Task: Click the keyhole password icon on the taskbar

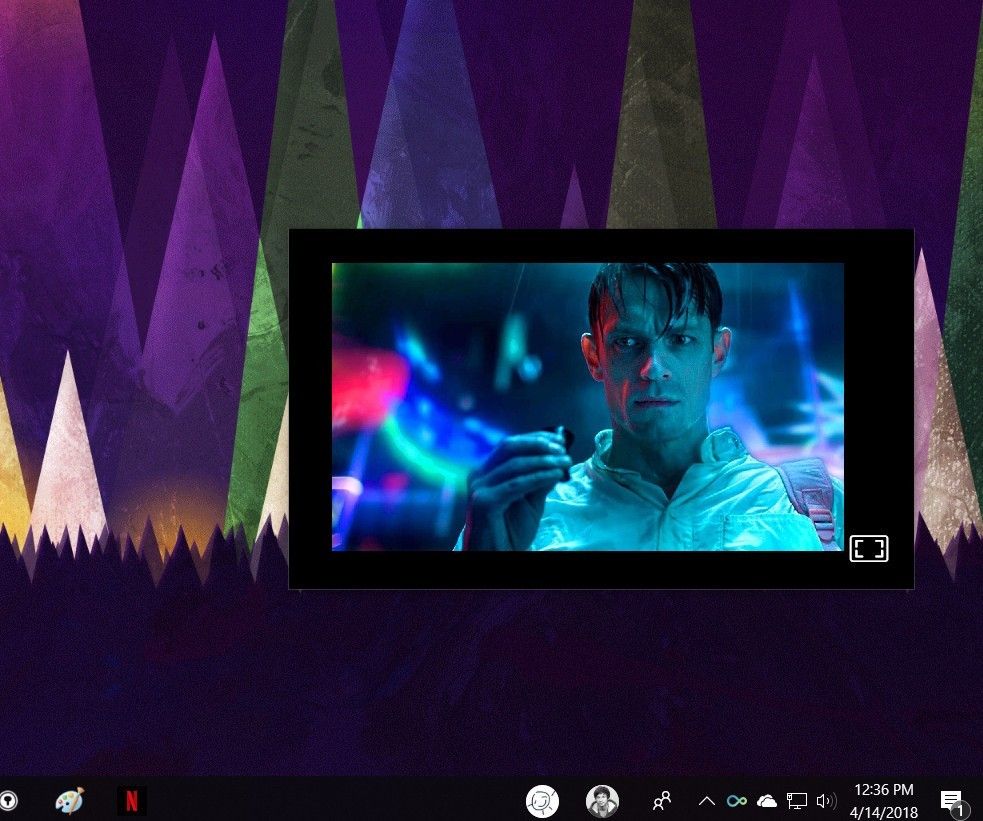Action: click(x=8, y=801)
